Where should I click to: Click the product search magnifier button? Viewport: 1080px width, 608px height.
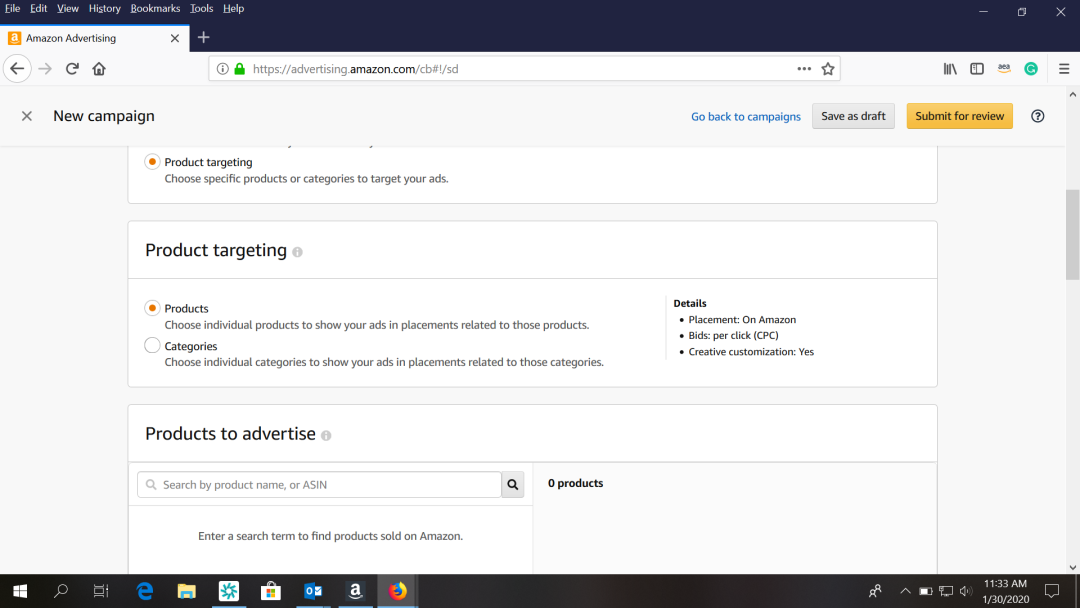tap(513, 485)
